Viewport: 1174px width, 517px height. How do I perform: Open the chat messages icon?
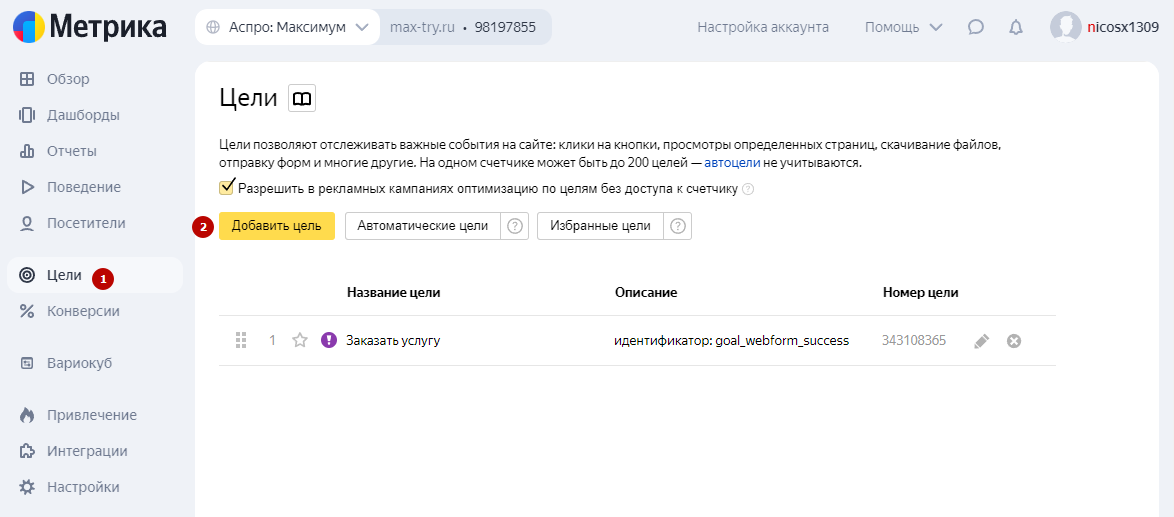point(976,27)
